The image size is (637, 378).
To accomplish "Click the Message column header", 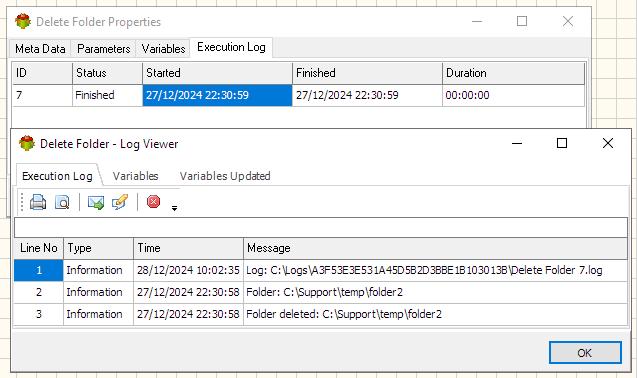I will click(436, 248).
